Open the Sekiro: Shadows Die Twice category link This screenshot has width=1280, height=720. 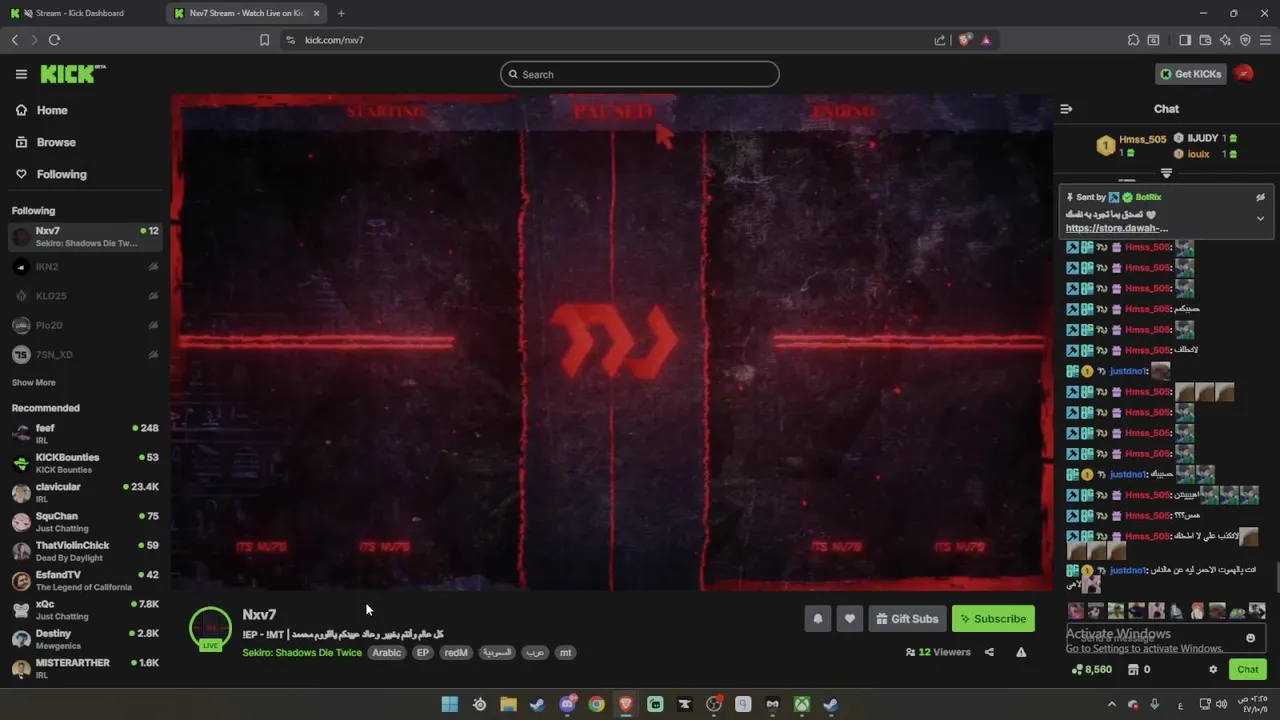[x=302, y=653]
